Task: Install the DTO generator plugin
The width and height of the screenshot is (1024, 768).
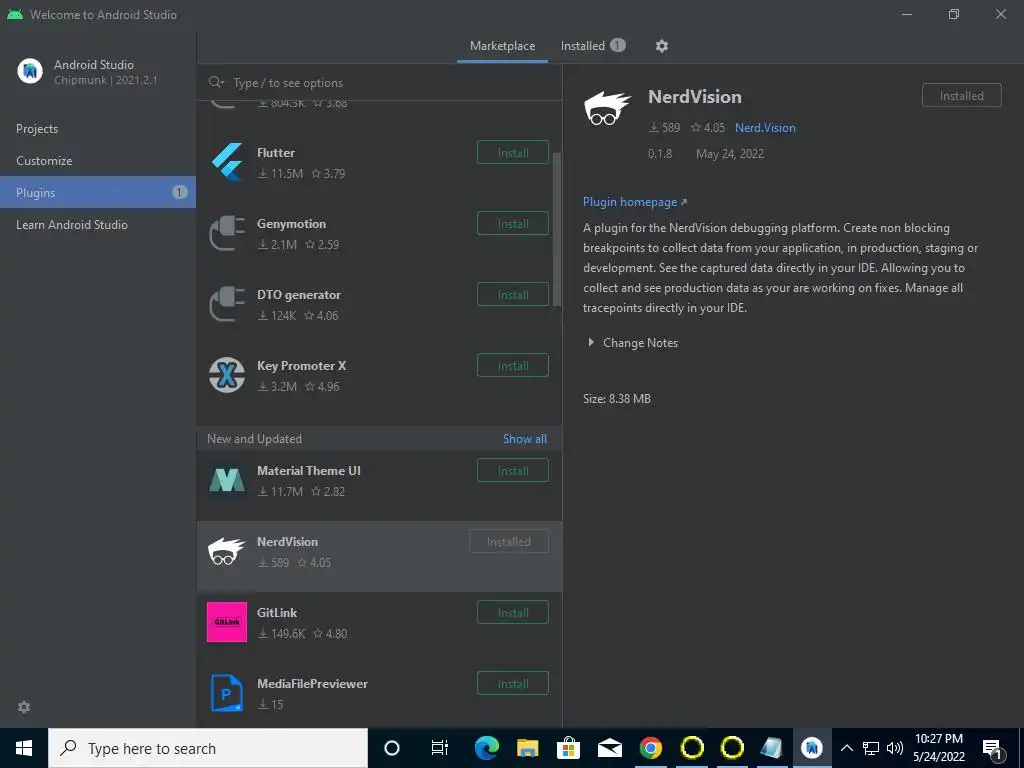Action: click(x=513, y=295)
